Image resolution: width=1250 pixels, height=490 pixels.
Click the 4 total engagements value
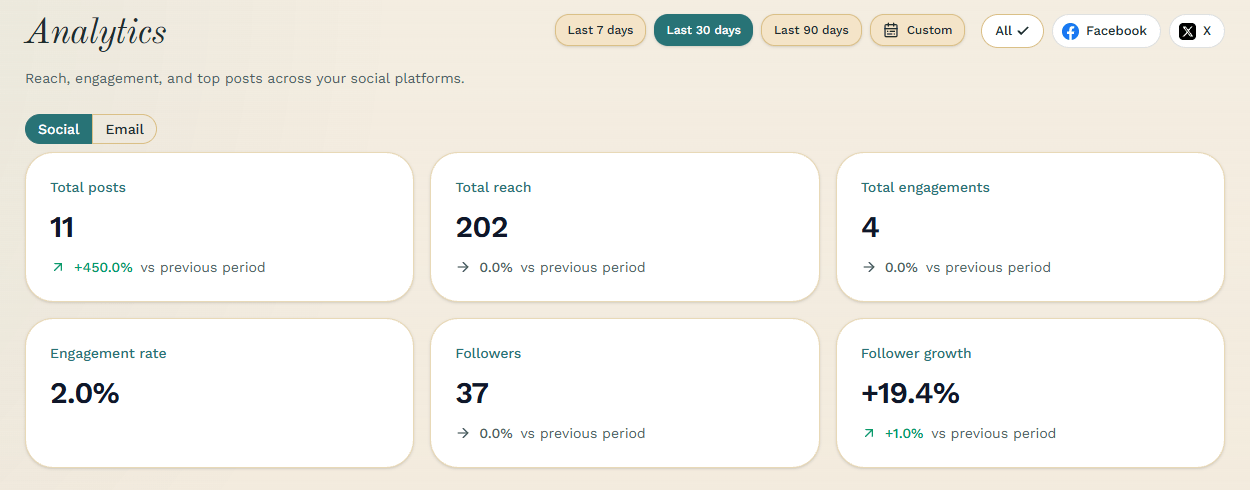870,227
